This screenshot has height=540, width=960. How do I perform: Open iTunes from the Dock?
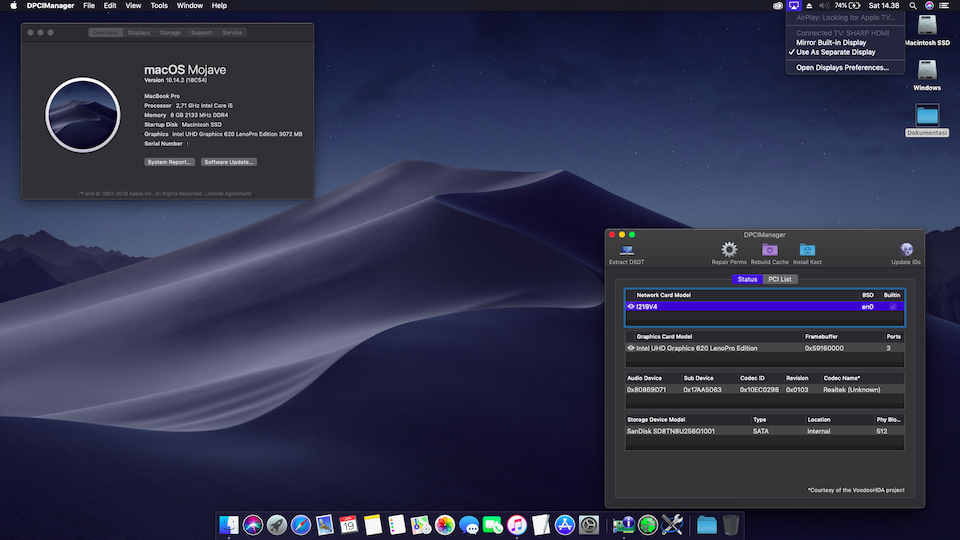(x=517, y=525)
